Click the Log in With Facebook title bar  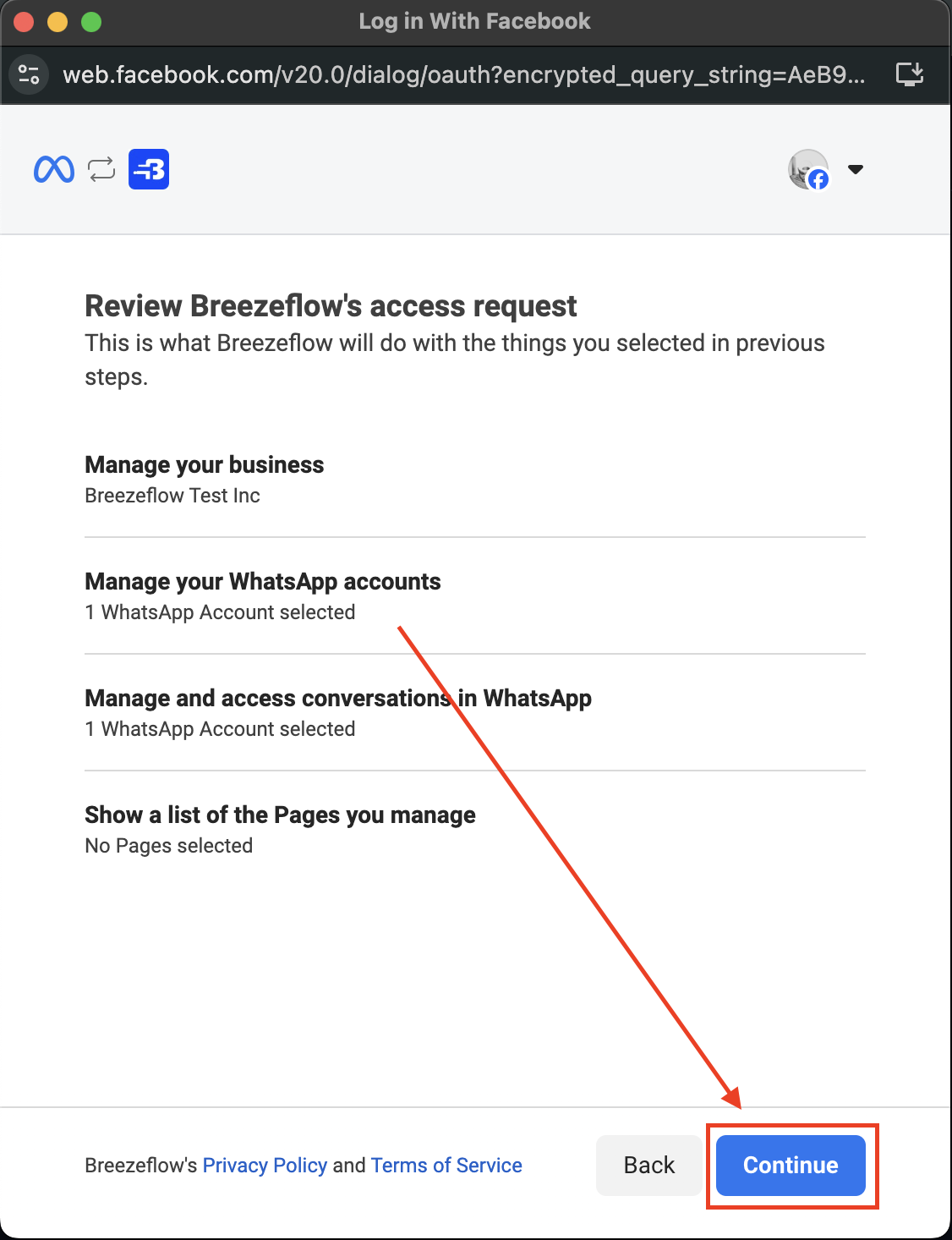click(x=475, y=21)
